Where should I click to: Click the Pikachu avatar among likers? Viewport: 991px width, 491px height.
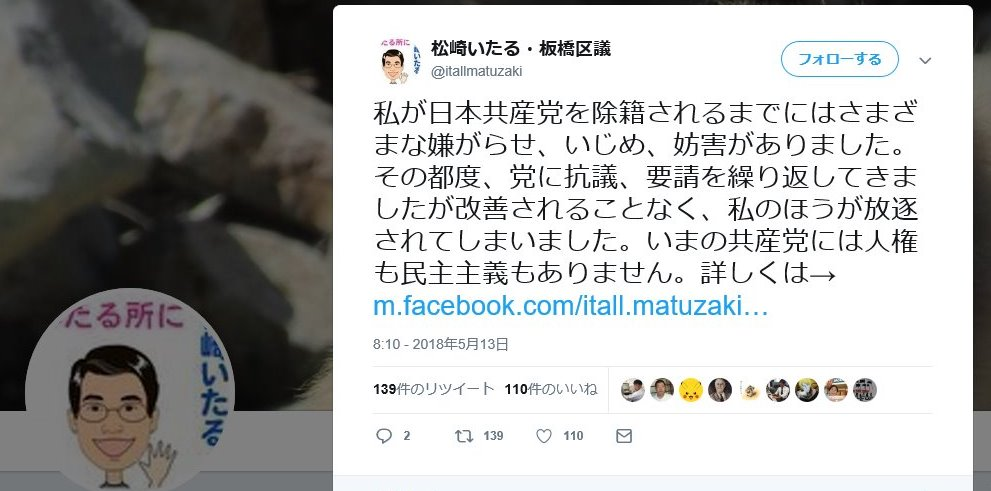[691, 390]
